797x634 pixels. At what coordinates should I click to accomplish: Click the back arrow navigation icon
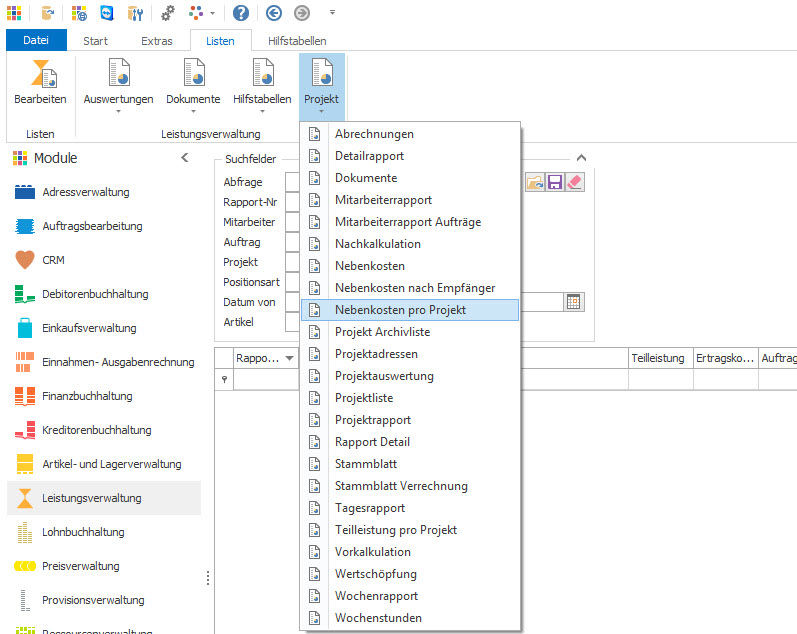[x=274, y=13]
